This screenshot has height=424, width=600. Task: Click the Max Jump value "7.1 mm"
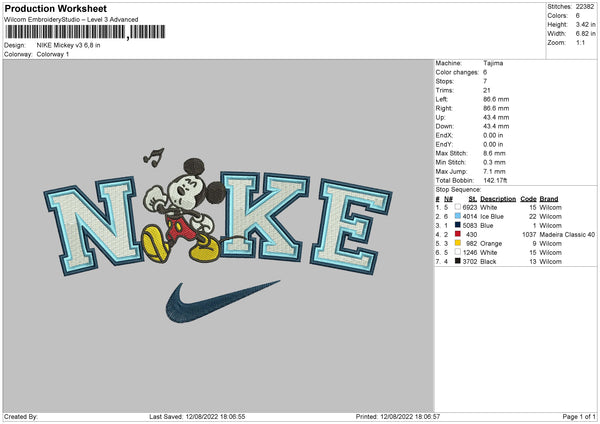[x=494, y=171]
